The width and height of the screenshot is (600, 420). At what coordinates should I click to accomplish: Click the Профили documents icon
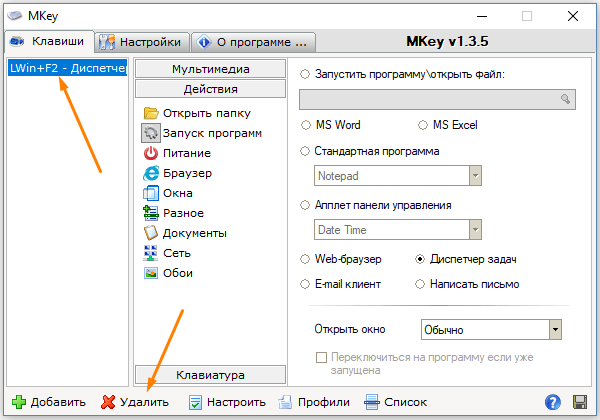pos(285,402)
